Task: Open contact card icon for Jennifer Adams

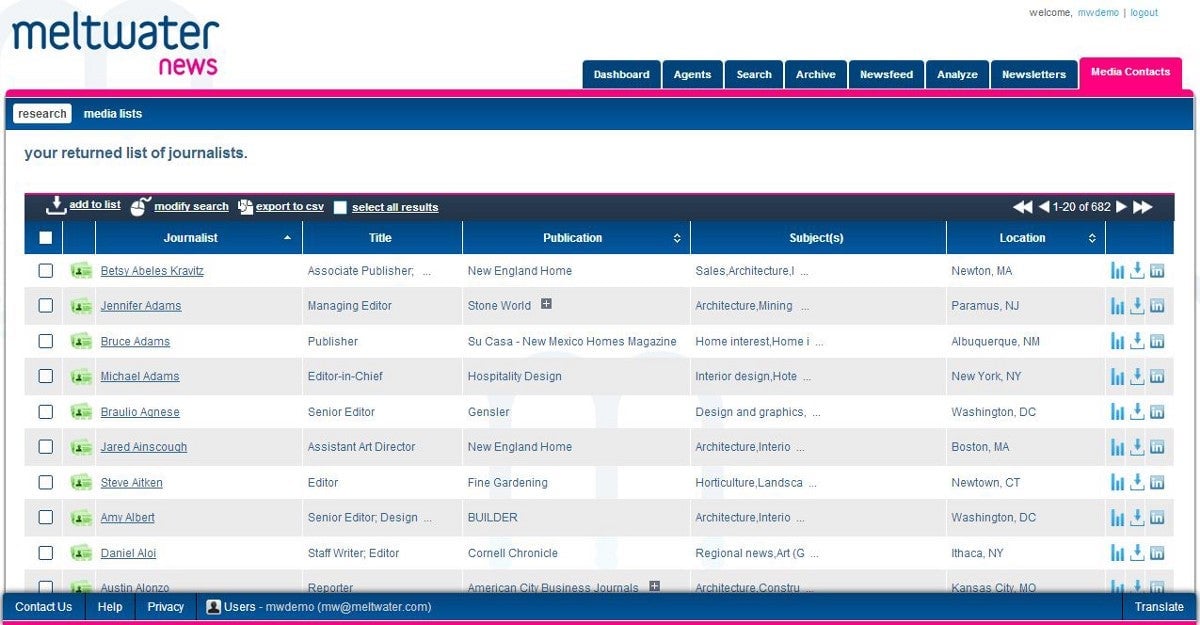Action: tap(81, 306)
